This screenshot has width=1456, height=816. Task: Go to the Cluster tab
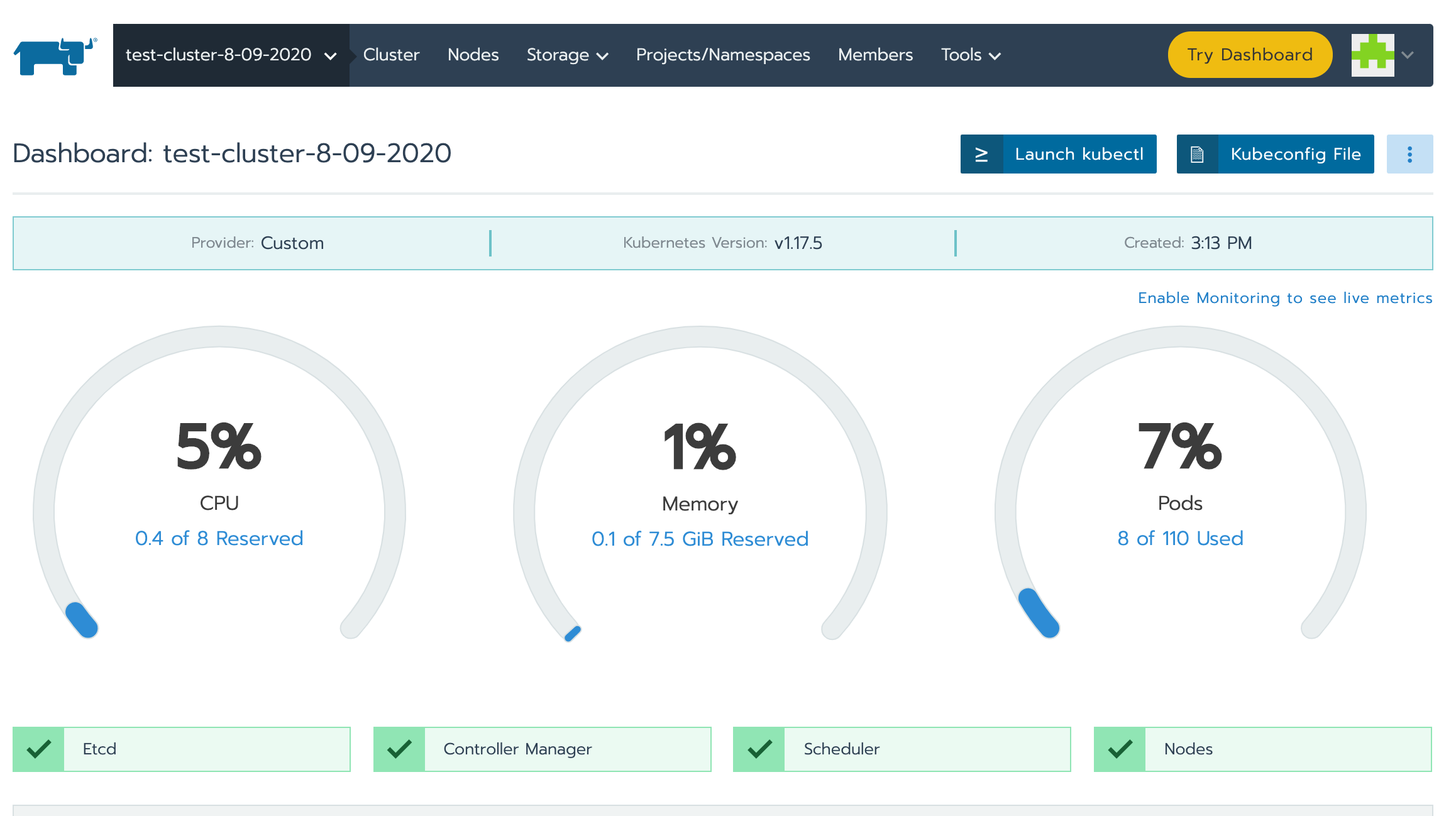pyautogui.click(x=391, y=55)
